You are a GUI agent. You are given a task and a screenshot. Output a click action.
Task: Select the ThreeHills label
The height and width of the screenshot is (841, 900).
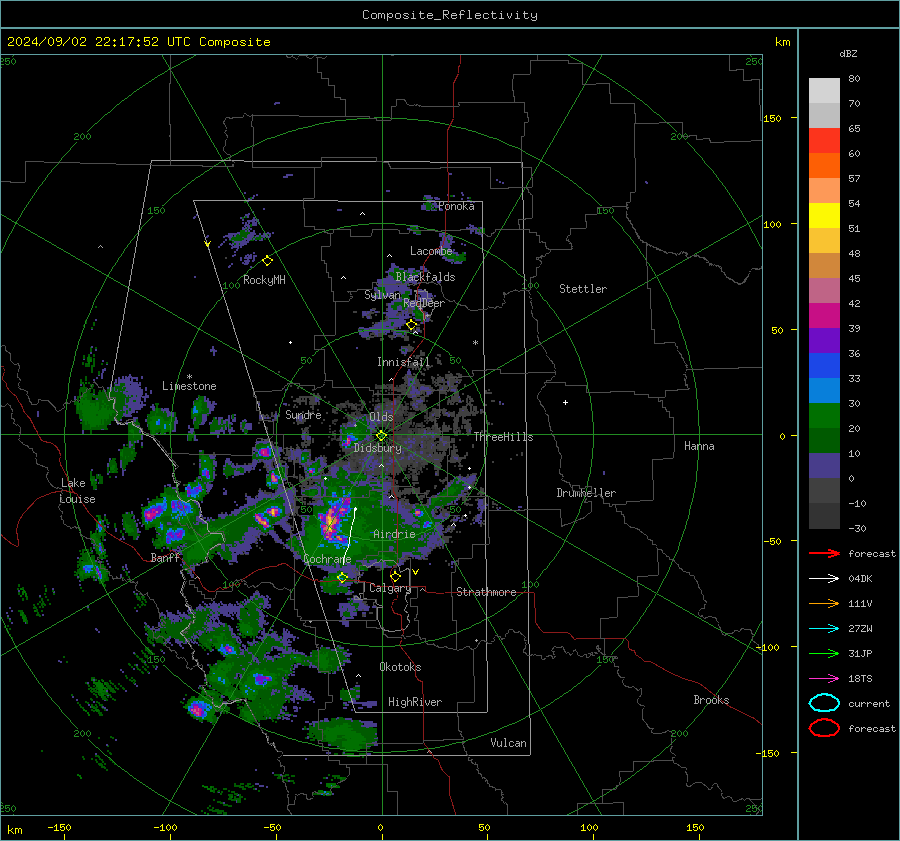[503, 437]
